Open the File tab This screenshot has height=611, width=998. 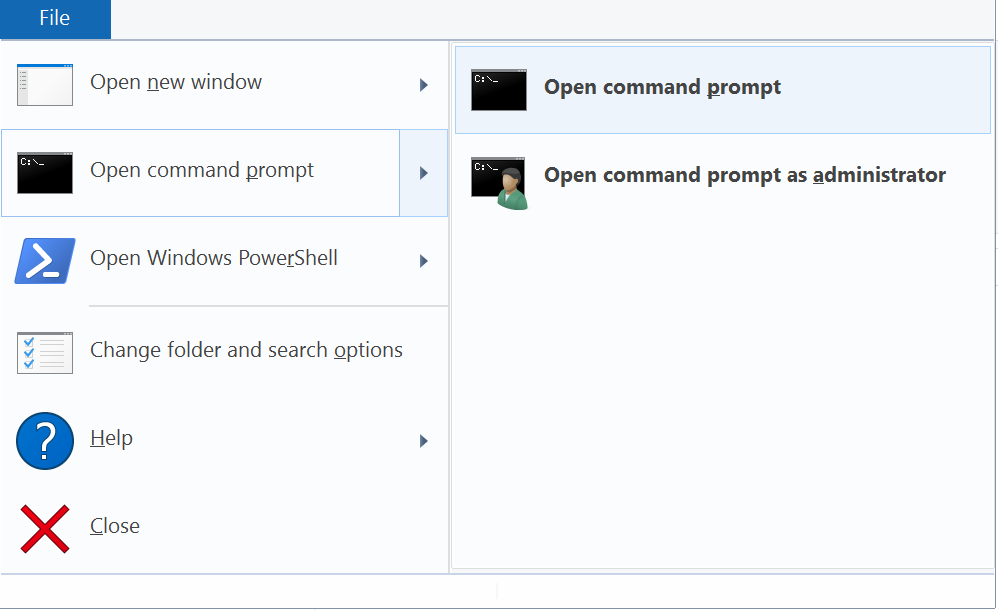(x=55, y=18)
